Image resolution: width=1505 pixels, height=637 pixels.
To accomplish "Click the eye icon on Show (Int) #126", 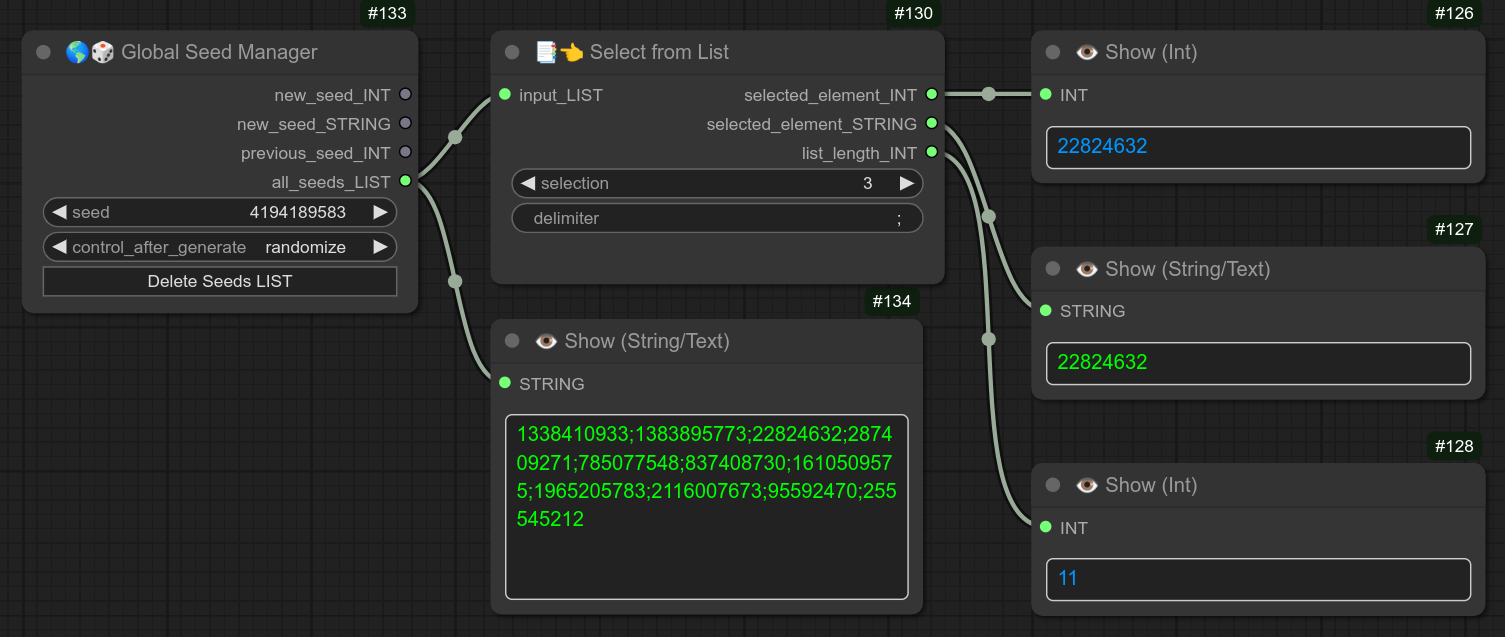I will point(1086,51).
